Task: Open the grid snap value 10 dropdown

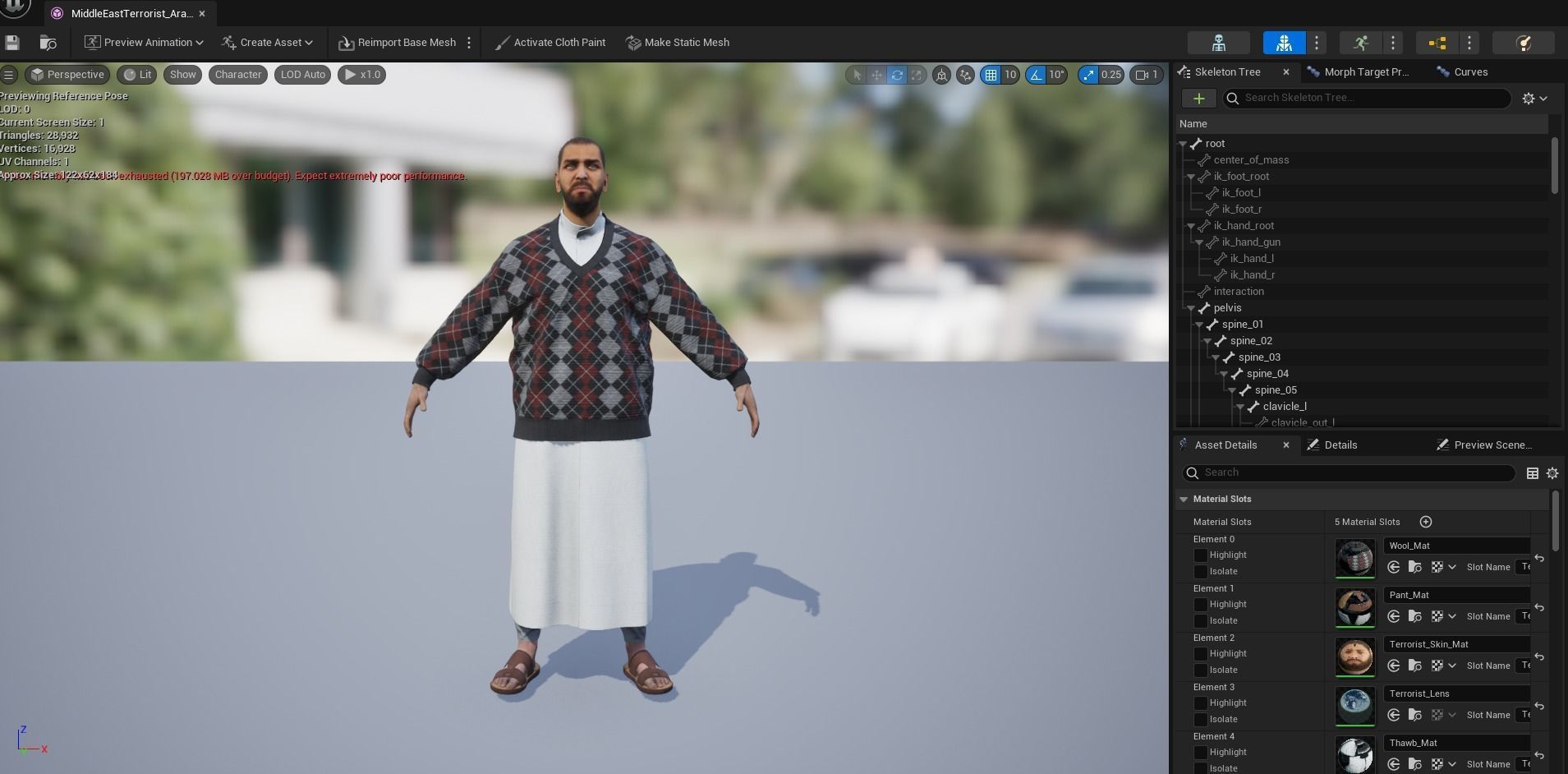Action: pyautogui.click(x=1010, y=75)
